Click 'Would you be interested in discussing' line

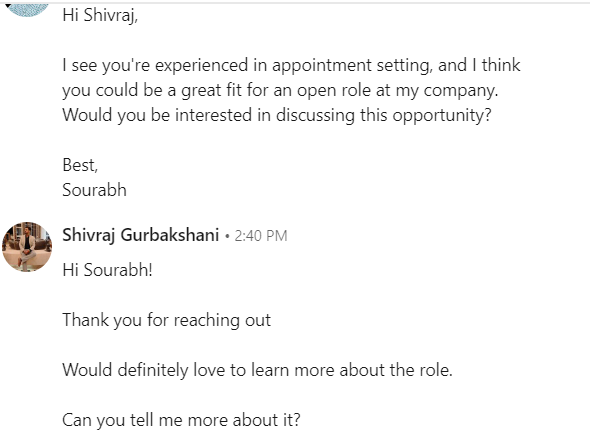pos(277,115)
